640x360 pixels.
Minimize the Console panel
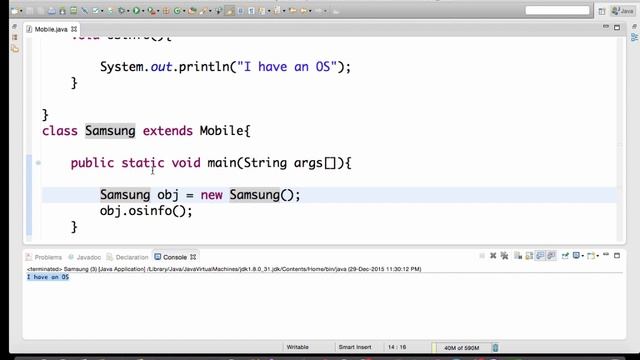pos(606,255)
